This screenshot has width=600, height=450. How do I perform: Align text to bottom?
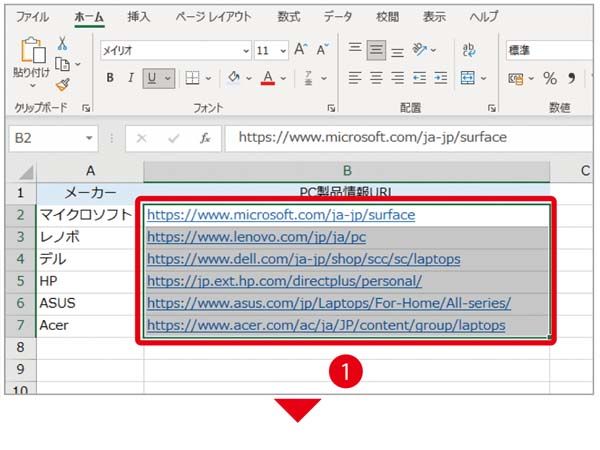(398, 52)
